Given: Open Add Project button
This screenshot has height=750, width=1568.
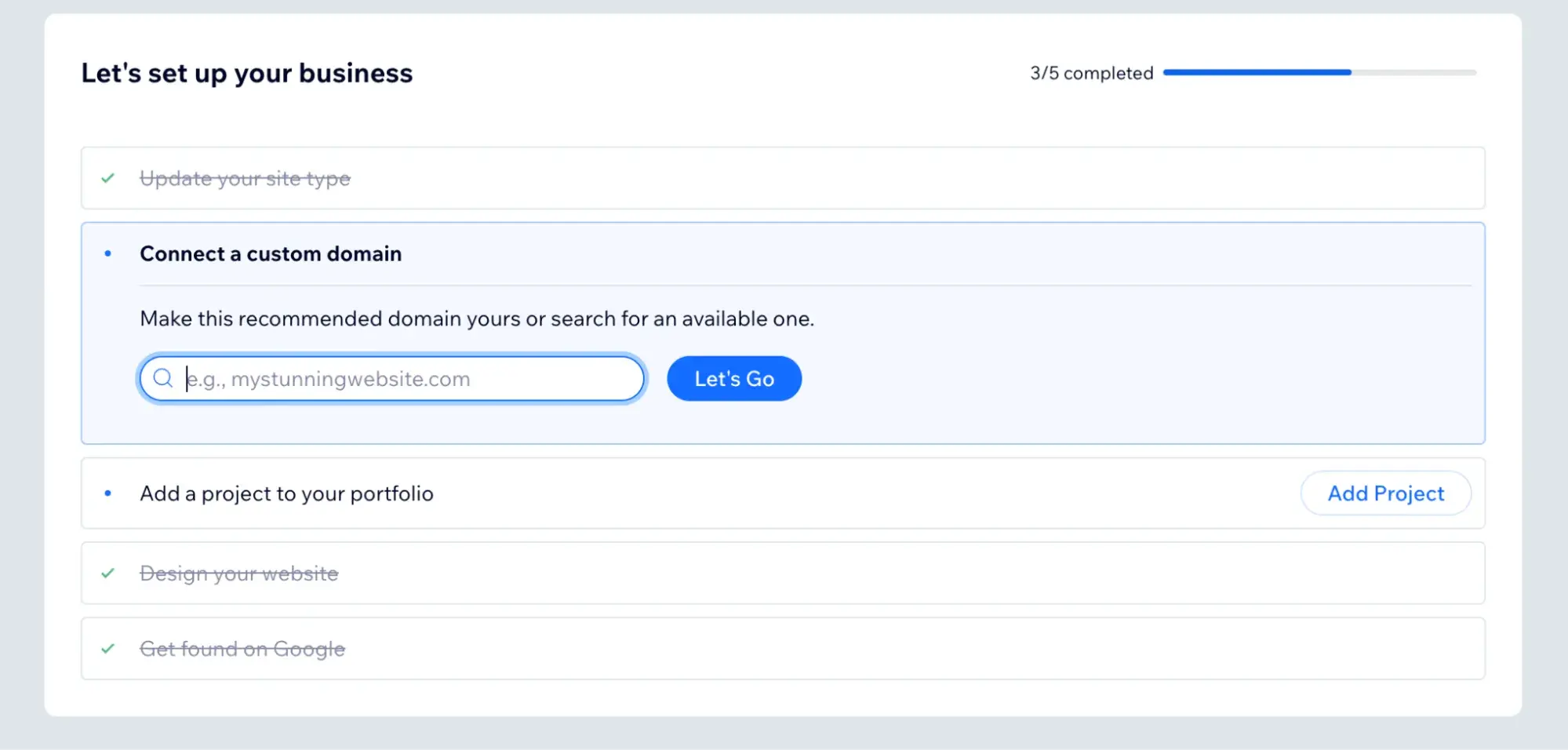Looking at the screenshot, I should [x=1385, y=493].
